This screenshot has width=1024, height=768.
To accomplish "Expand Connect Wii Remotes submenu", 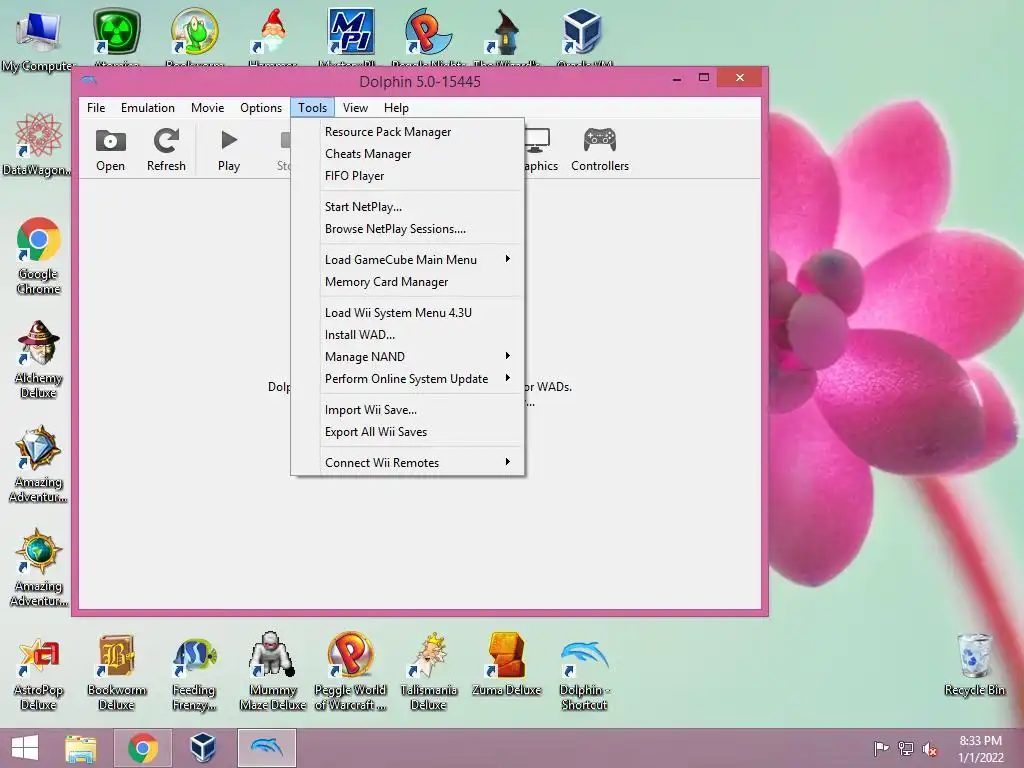I will click(407, 463).
